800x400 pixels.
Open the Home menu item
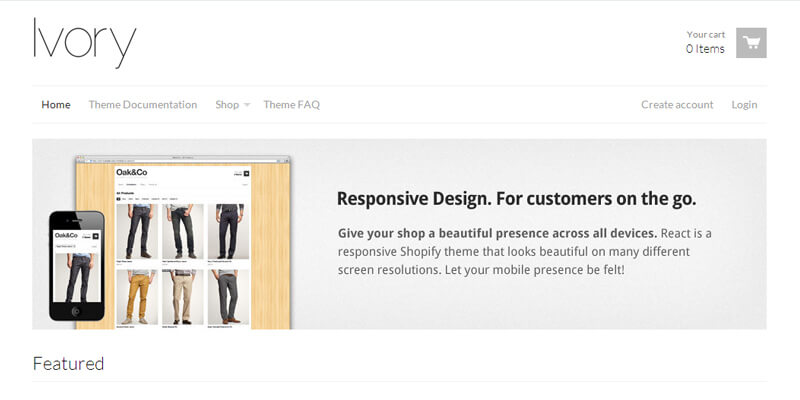pos(56,104)
